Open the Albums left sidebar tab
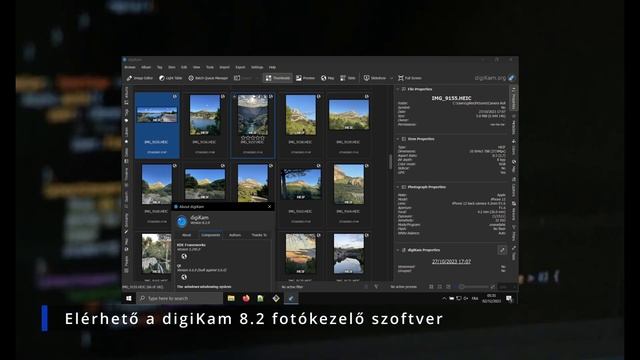The image size is (640, 360). 127,95
